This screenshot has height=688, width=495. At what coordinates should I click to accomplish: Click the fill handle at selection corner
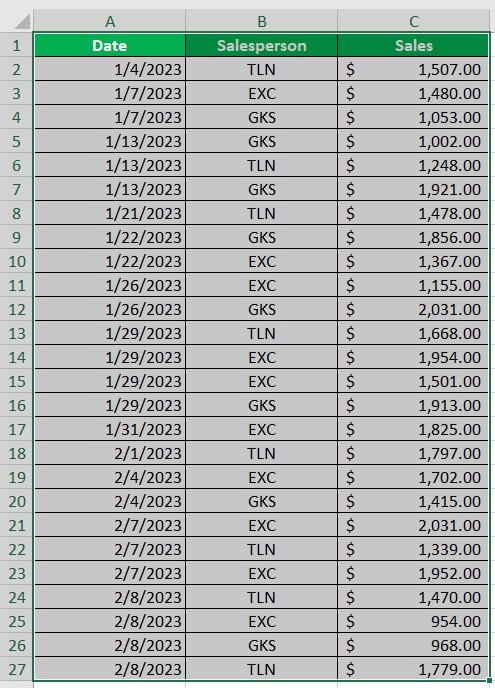[490, 681]
